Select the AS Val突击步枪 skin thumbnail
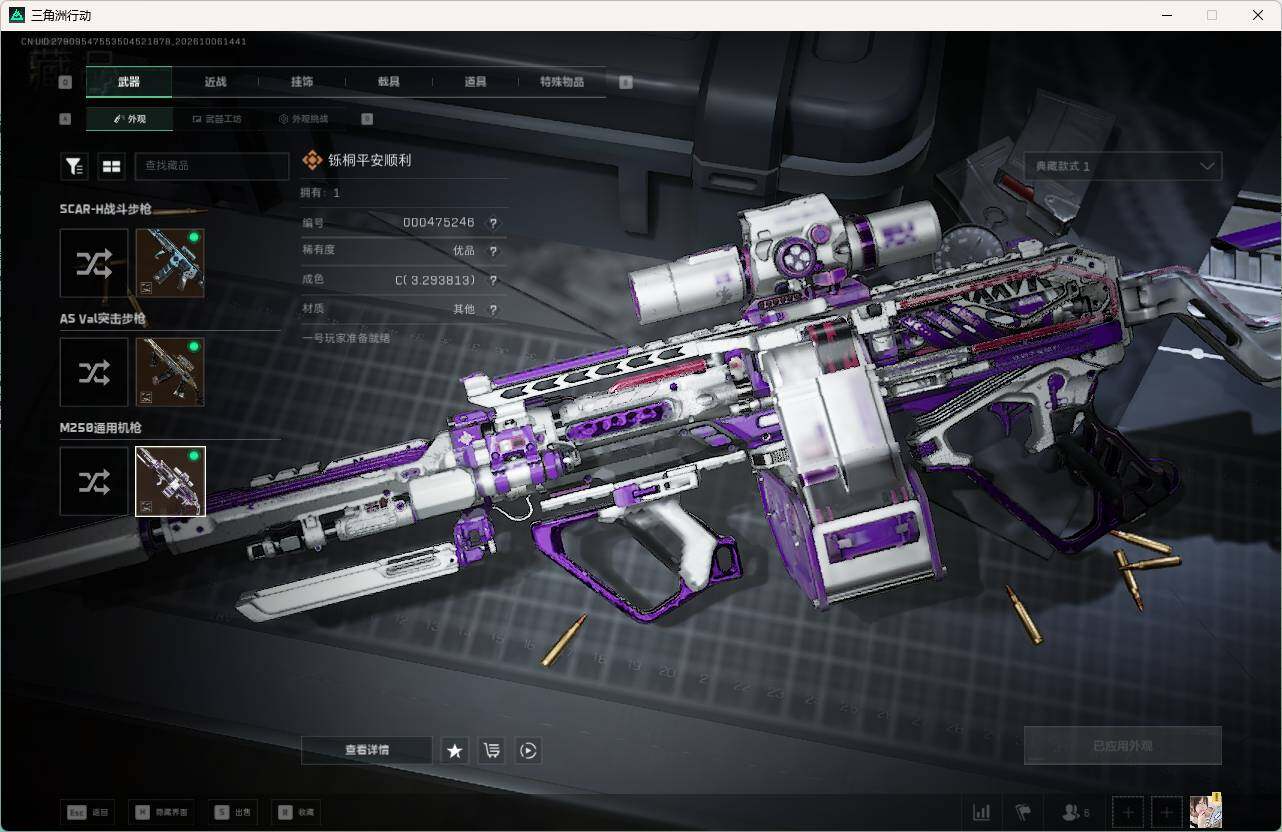This screenshot has height=832, width=1282. (x=170, y=372)
